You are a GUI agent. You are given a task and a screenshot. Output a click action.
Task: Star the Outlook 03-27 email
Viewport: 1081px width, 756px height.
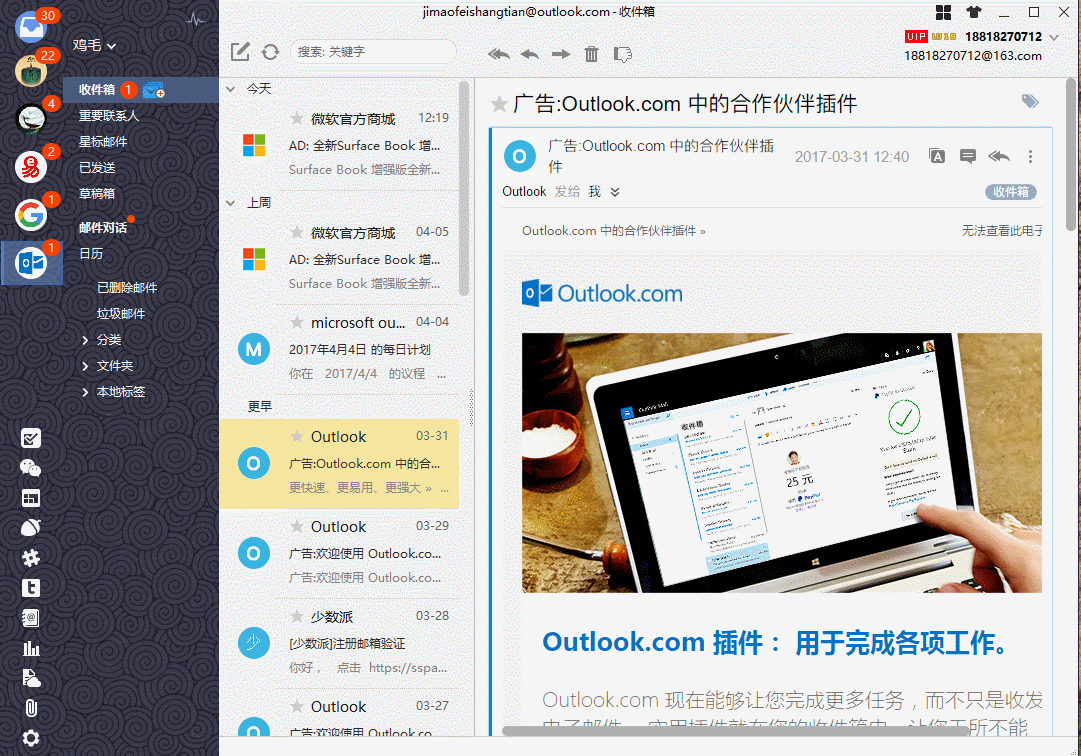click(296, 706)
